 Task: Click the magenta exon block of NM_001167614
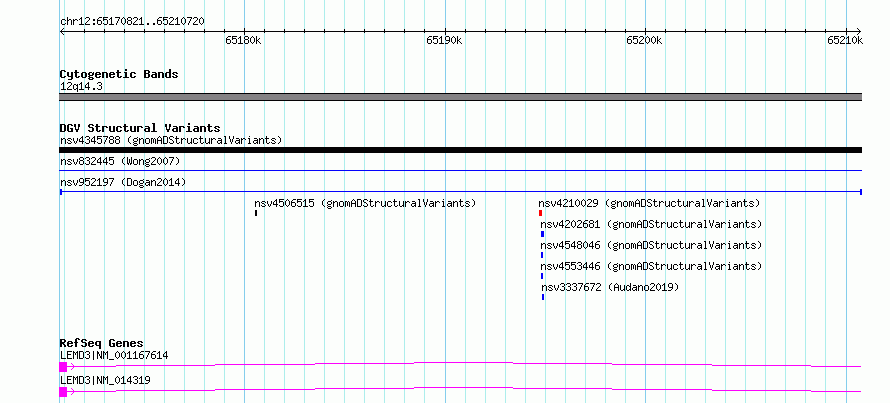[63, 367]
